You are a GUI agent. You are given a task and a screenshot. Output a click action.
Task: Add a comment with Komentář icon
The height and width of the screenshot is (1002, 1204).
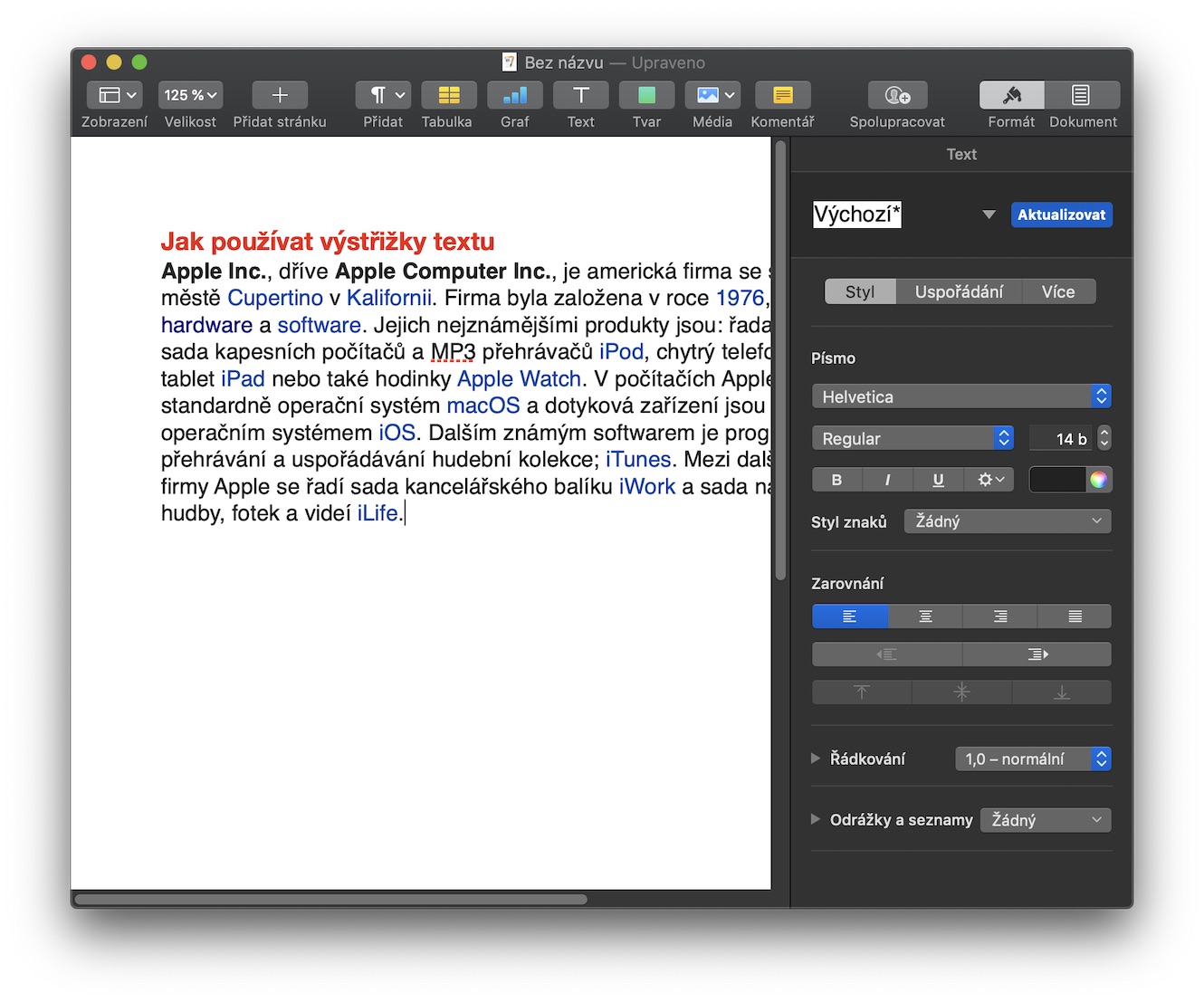click(x=783, y=95)
